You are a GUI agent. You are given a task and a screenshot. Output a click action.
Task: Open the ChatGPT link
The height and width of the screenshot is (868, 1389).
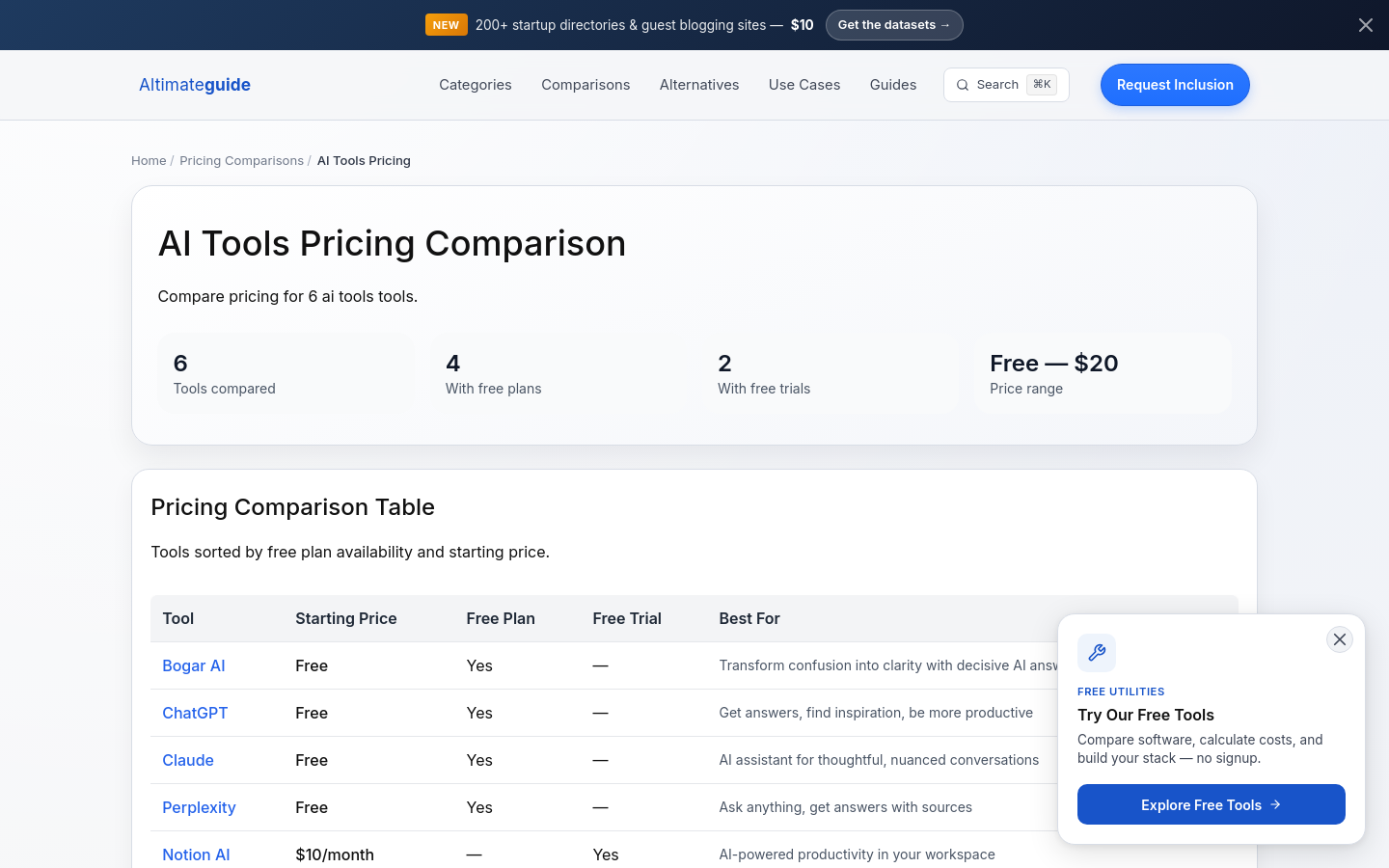click(x=195, y=713)
